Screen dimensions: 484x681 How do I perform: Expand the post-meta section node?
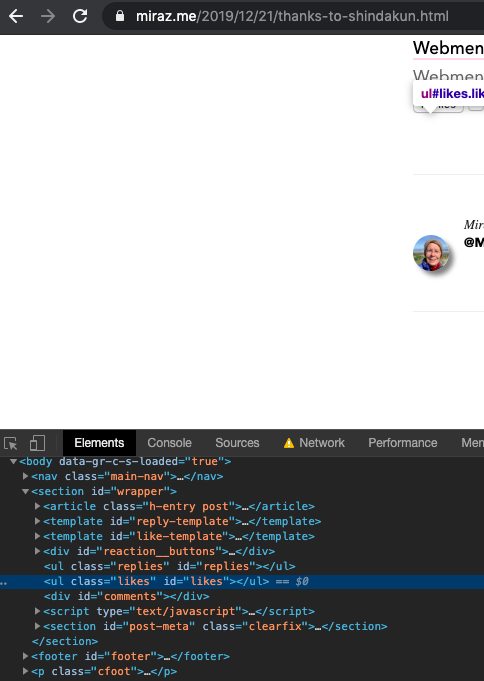(x=37, y=626)
